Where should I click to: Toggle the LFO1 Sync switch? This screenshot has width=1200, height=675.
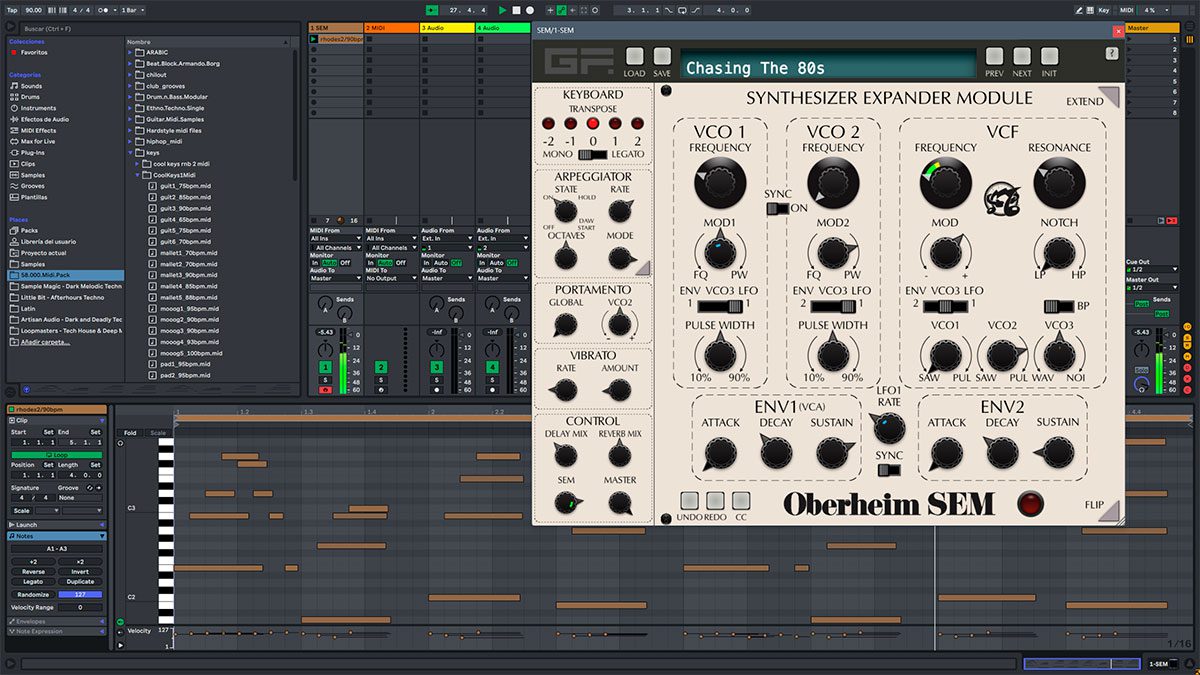click(x=888, y=472)
